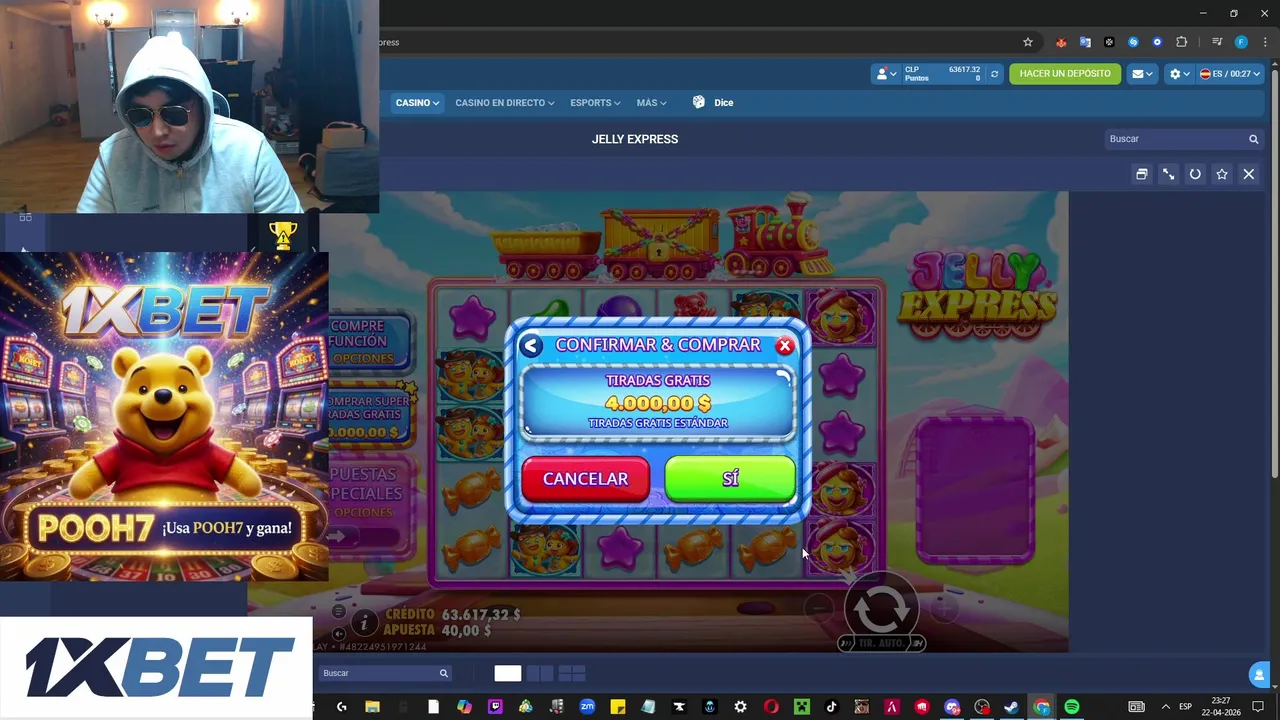Decrease the bet with the minus button

coord(819,606)
